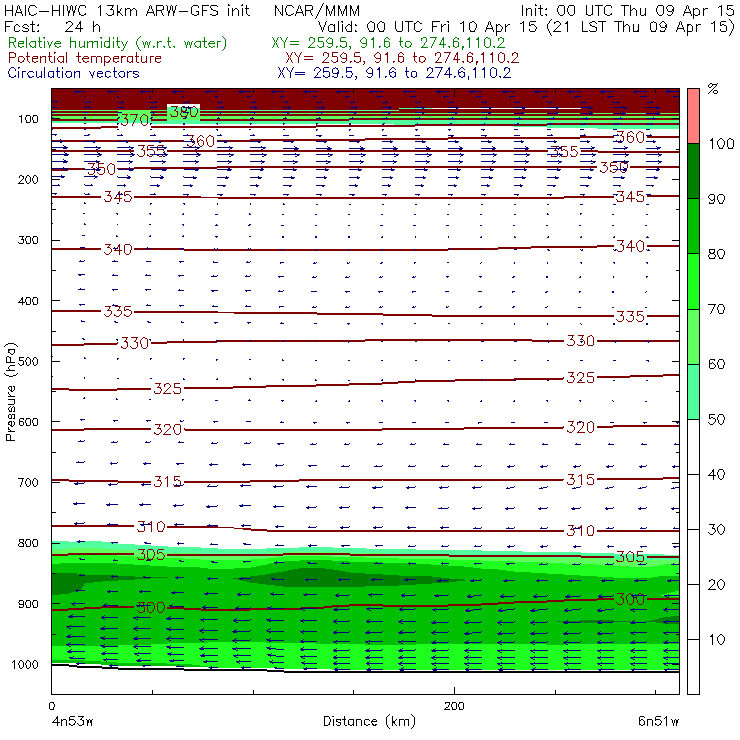Image resolution: width=740 pixels, height=740 pixels.
Task: Click the left-side '300' contour label
Action: [151, 607]
